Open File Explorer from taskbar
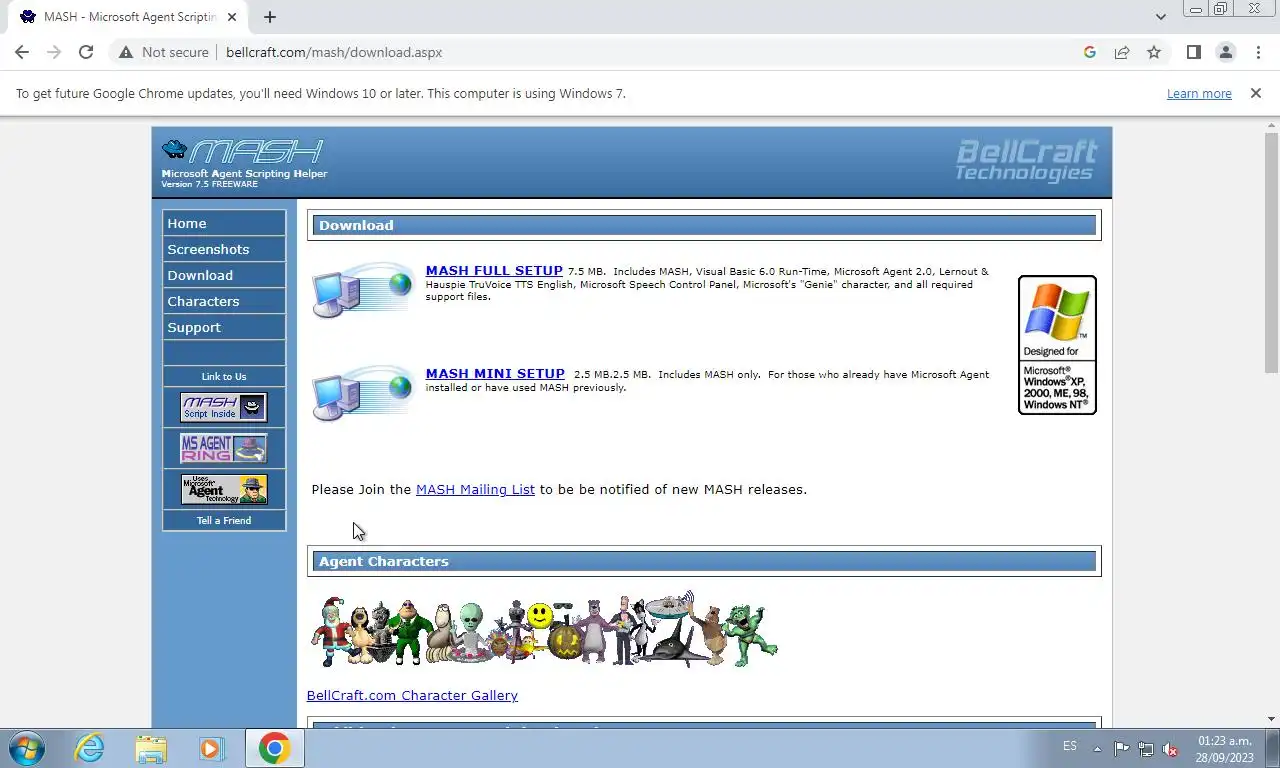This screenshot has height=768, width=1280. click(151, 748)
